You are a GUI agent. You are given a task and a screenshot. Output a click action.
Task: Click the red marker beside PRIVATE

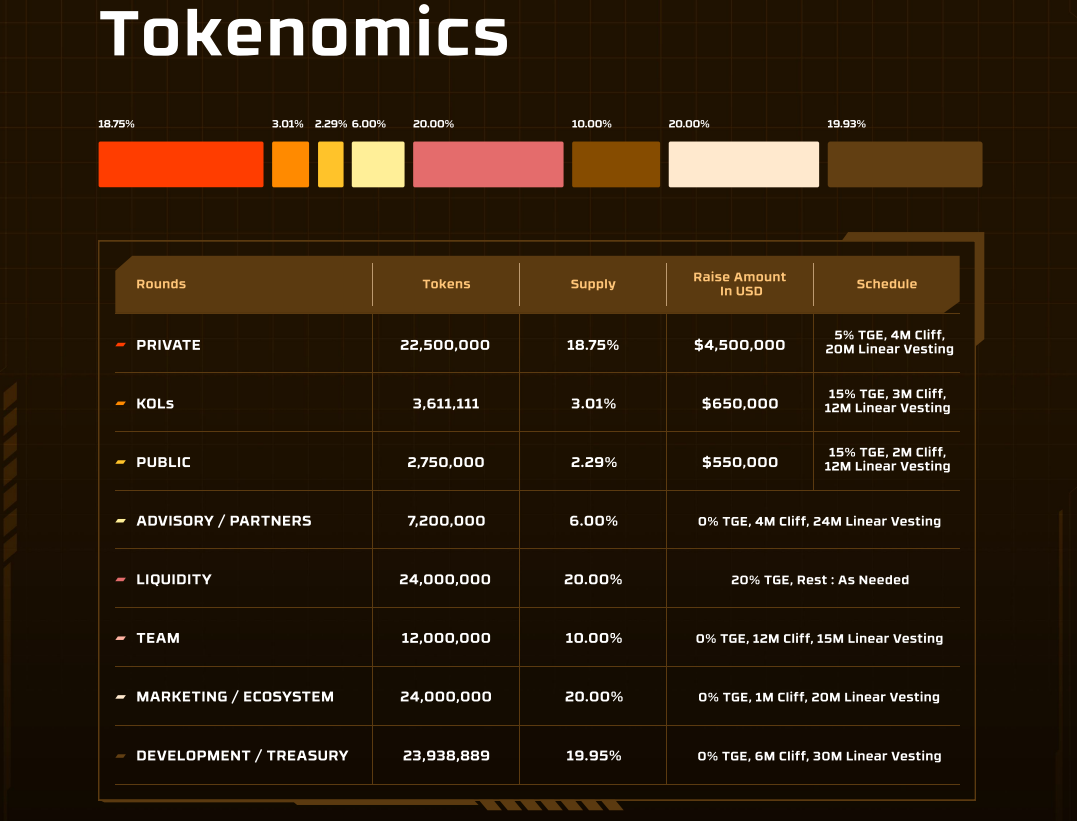point(120,345)
